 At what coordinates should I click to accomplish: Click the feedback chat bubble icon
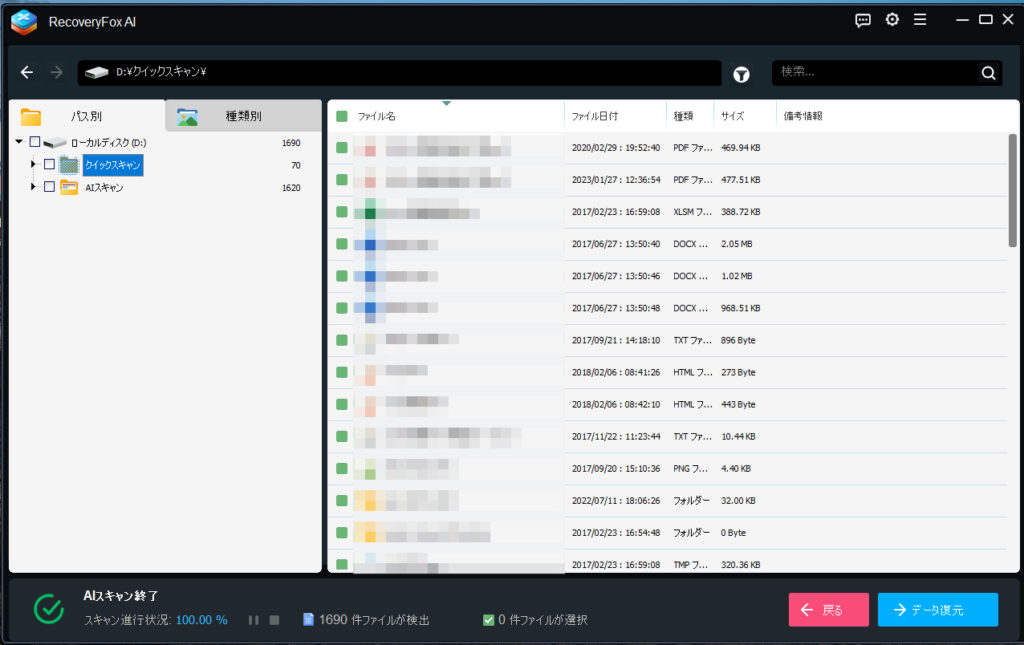(x=863, y=20)
